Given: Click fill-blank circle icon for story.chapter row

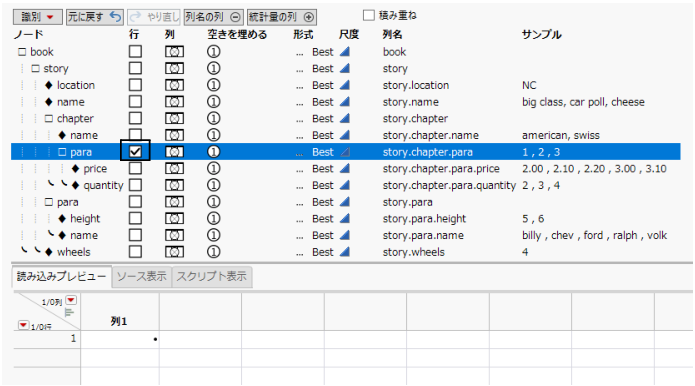Looking at the screenshot, I should (x=213, y=118).
